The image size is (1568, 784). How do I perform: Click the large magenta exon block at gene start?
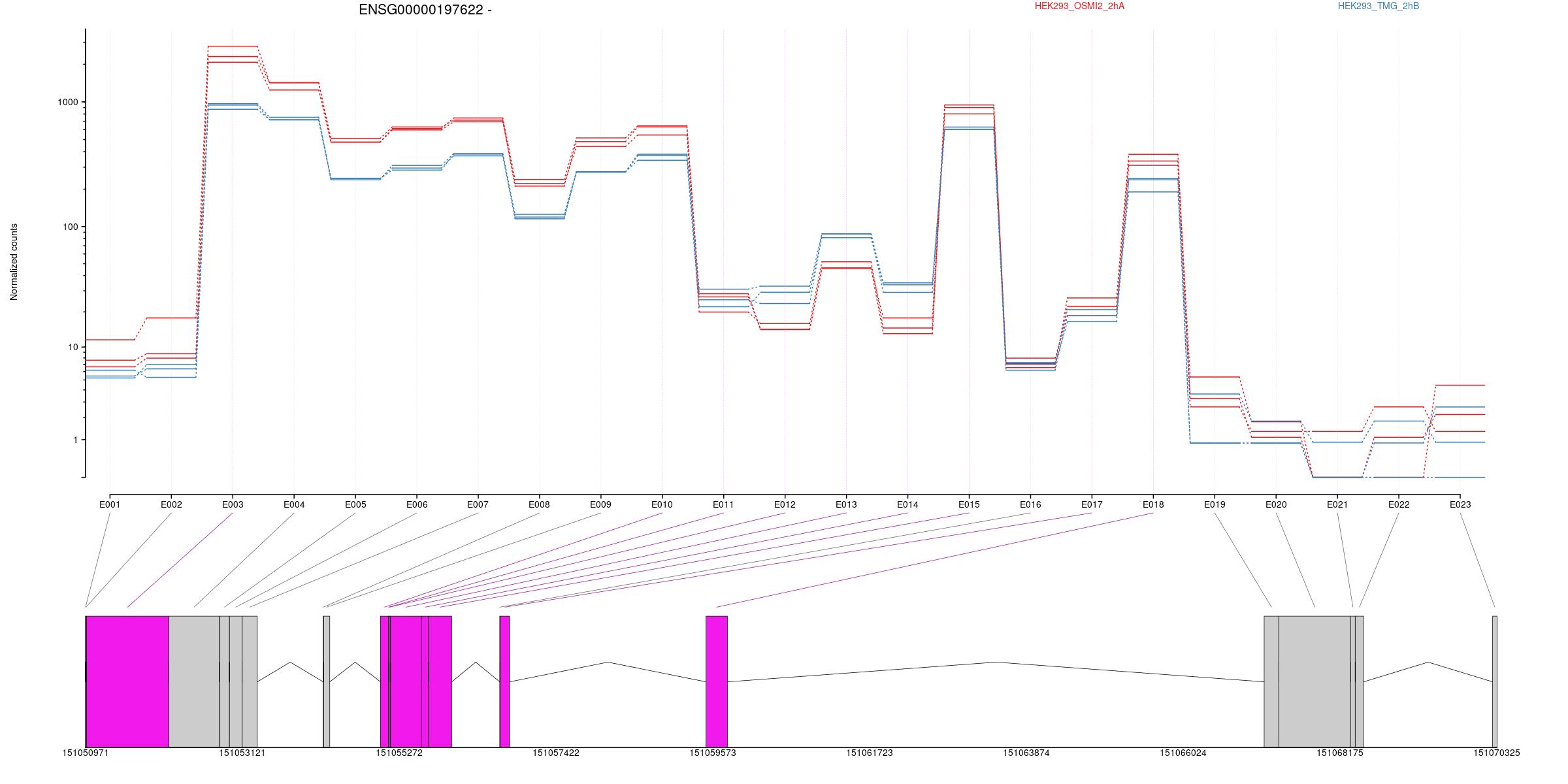coord(127,681)
